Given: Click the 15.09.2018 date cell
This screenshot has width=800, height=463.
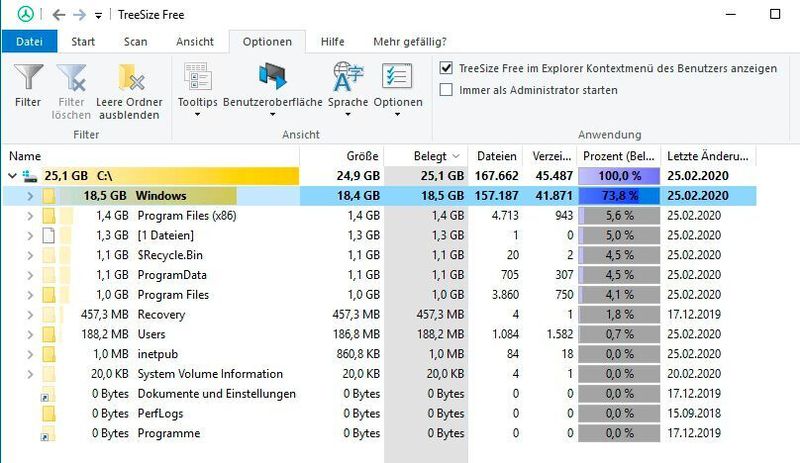Looking at the screenshot, I should click(694, 413).
